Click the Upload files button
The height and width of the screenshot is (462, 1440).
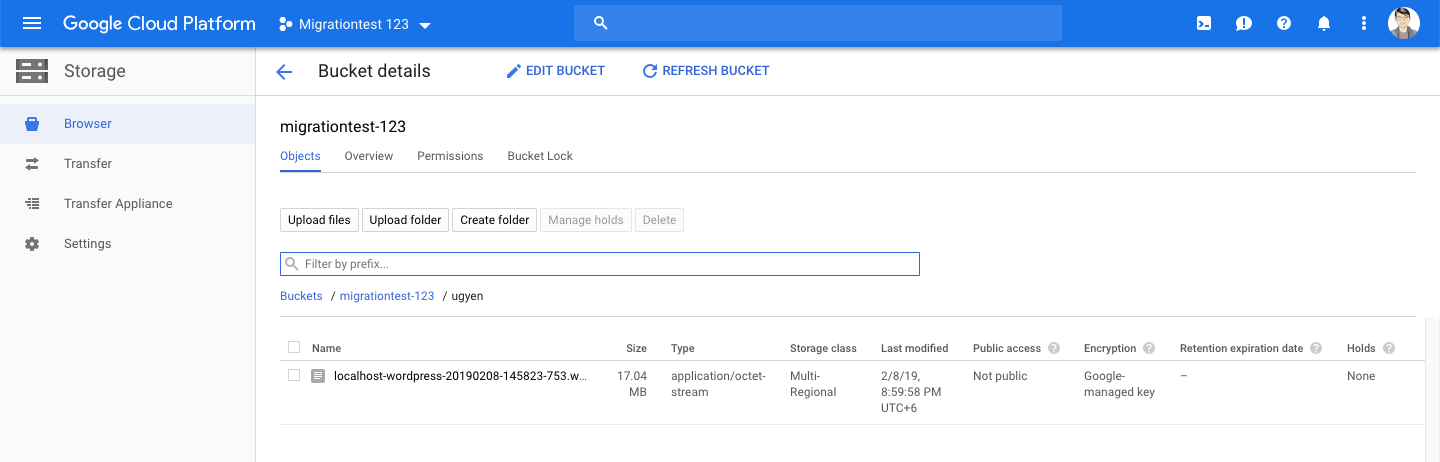pyautogui.click(x=319, y=220)
